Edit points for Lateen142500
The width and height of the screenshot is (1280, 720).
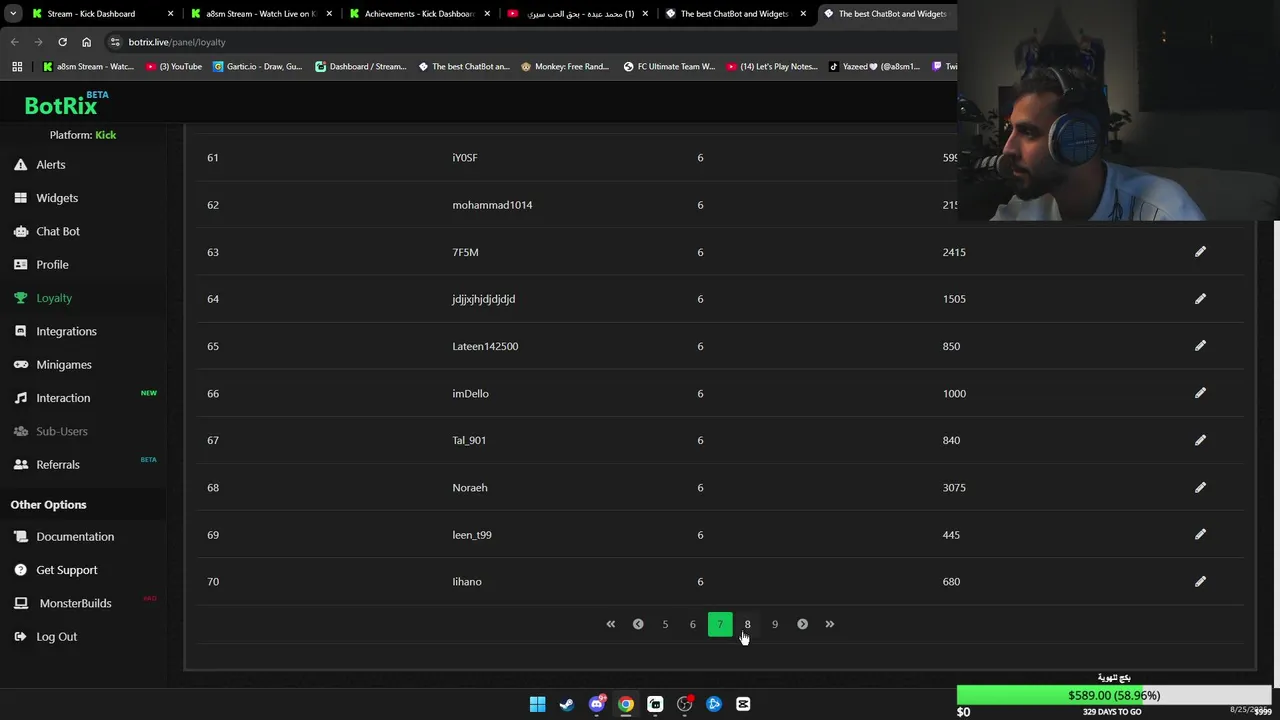click(x=1200, y=346)
